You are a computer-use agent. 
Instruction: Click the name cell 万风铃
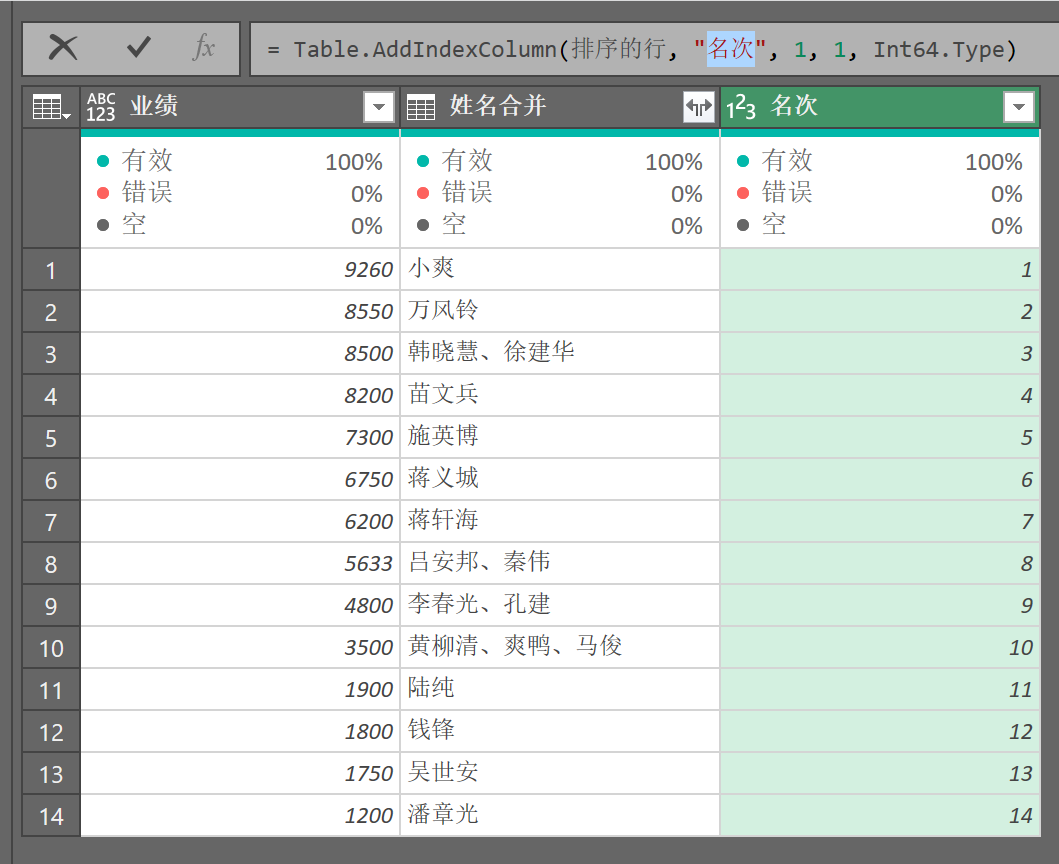pyautogui.click(x=560, y=312)
